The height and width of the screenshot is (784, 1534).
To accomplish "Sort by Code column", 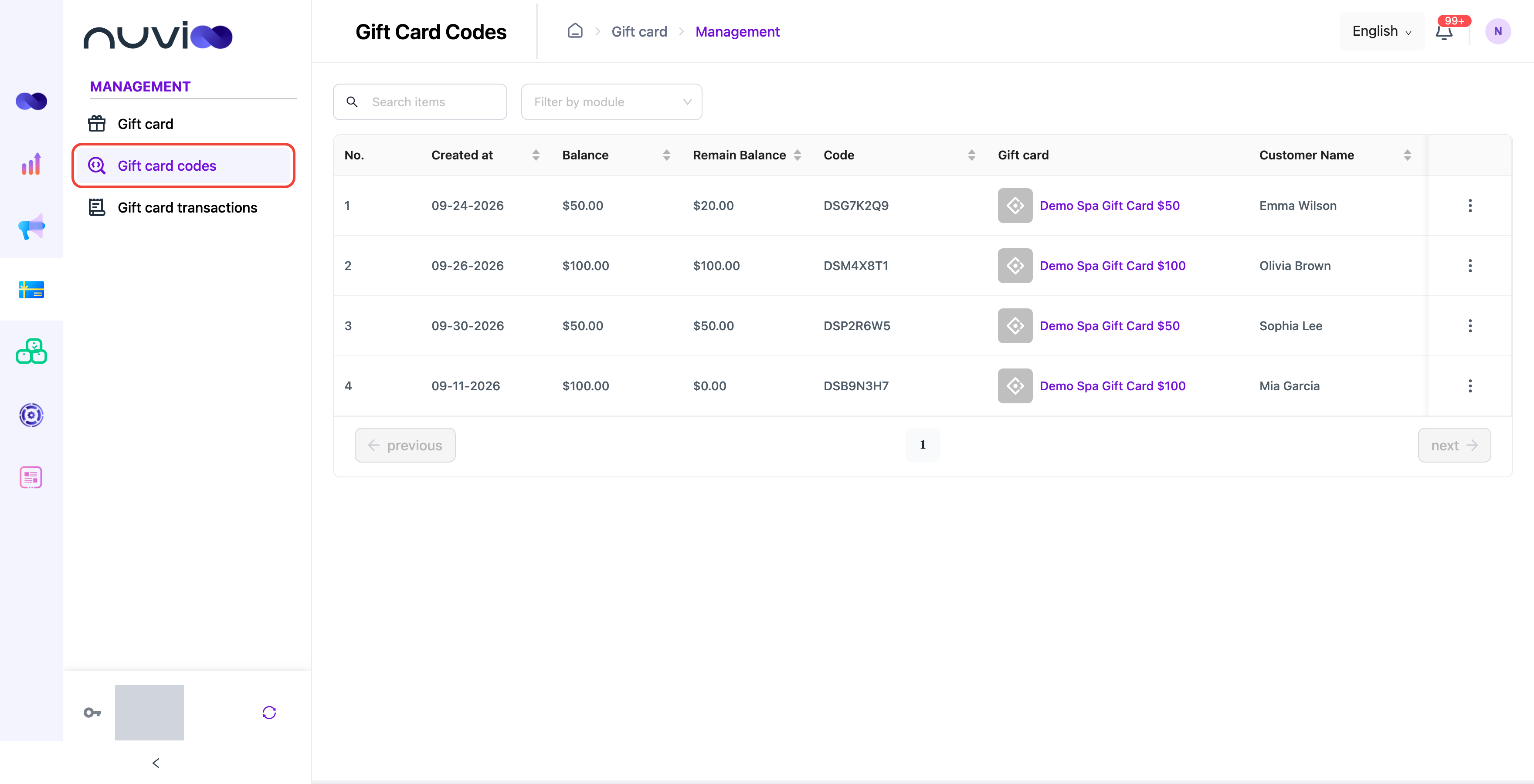I will coord(972,155).
